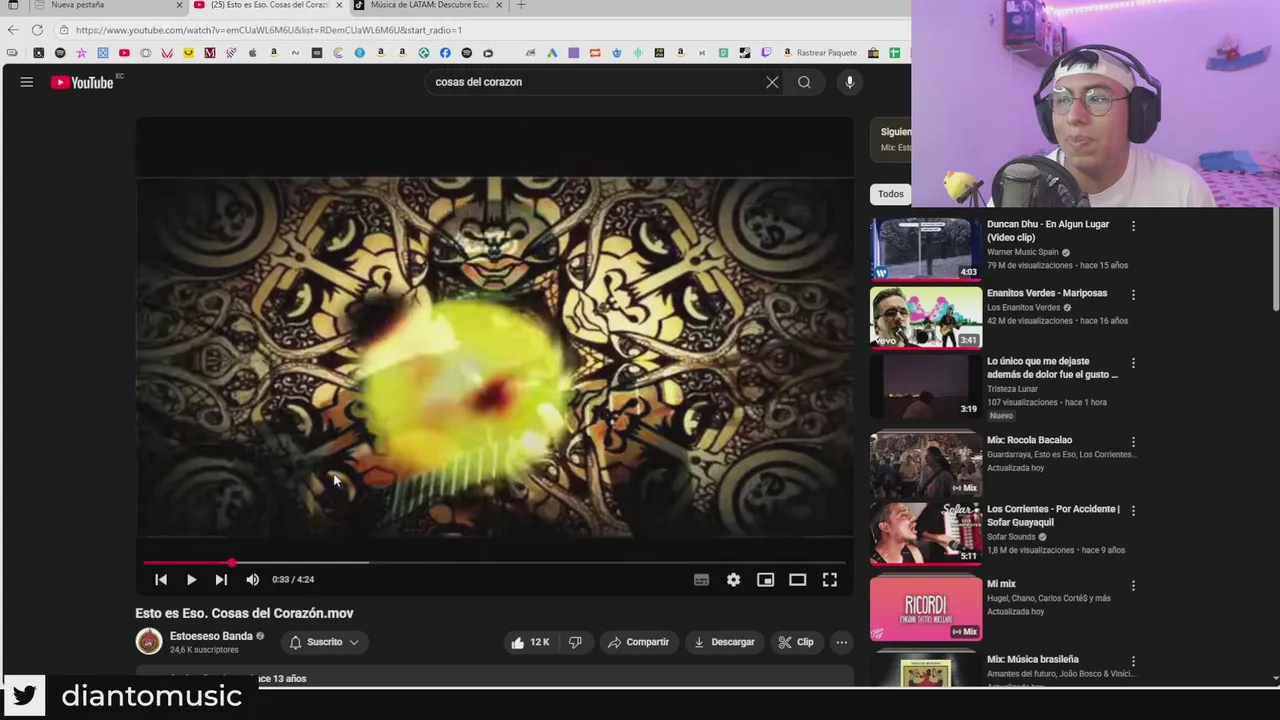Open the red YouTube bookmark icon
The image size is (1280, 720).
coord(124,53)
